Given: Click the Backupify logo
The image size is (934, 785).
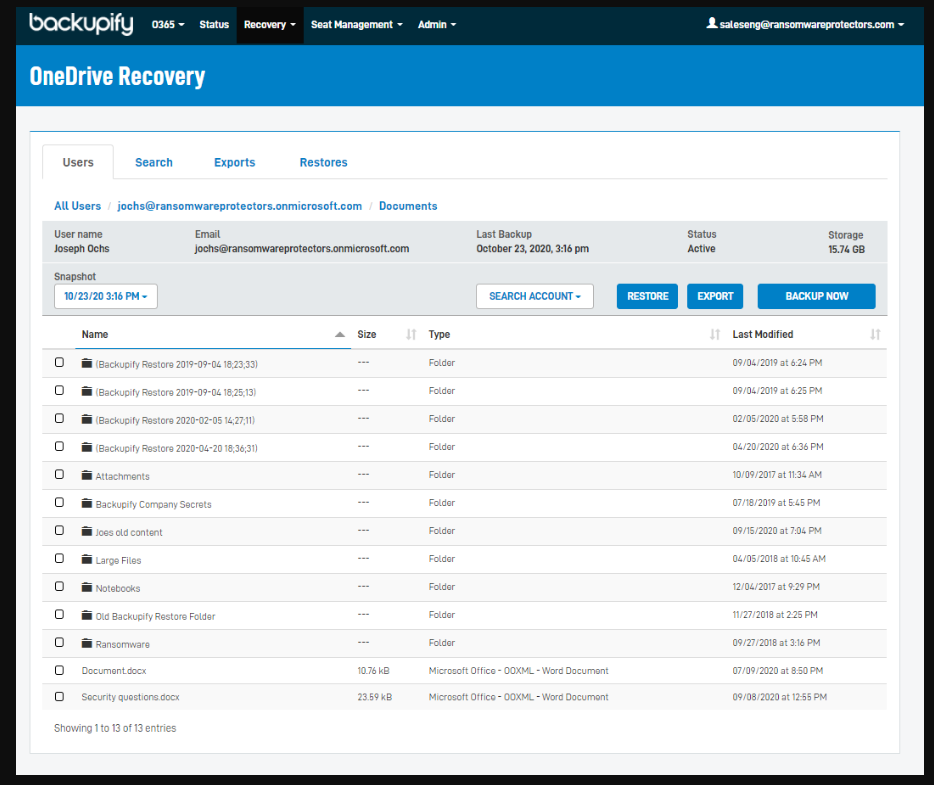Looking at the screenshot, I should 80,24.
